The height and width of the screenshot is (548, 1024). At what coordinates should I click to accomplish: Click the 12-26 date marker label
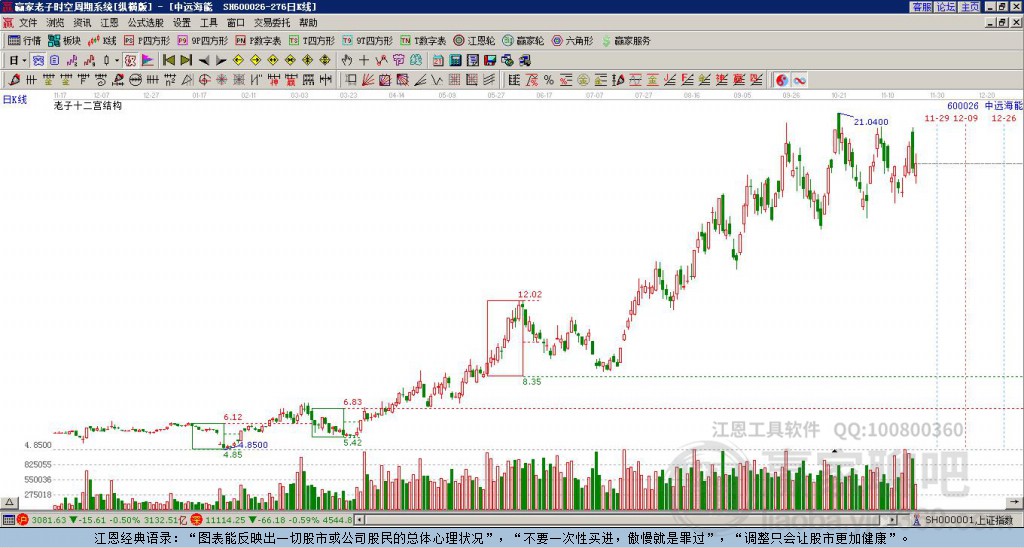[1004, 118]
